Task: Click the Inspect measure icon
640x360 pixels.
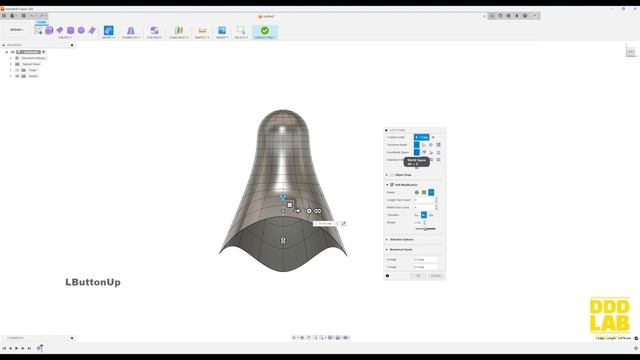Action: tap(202, 30)
